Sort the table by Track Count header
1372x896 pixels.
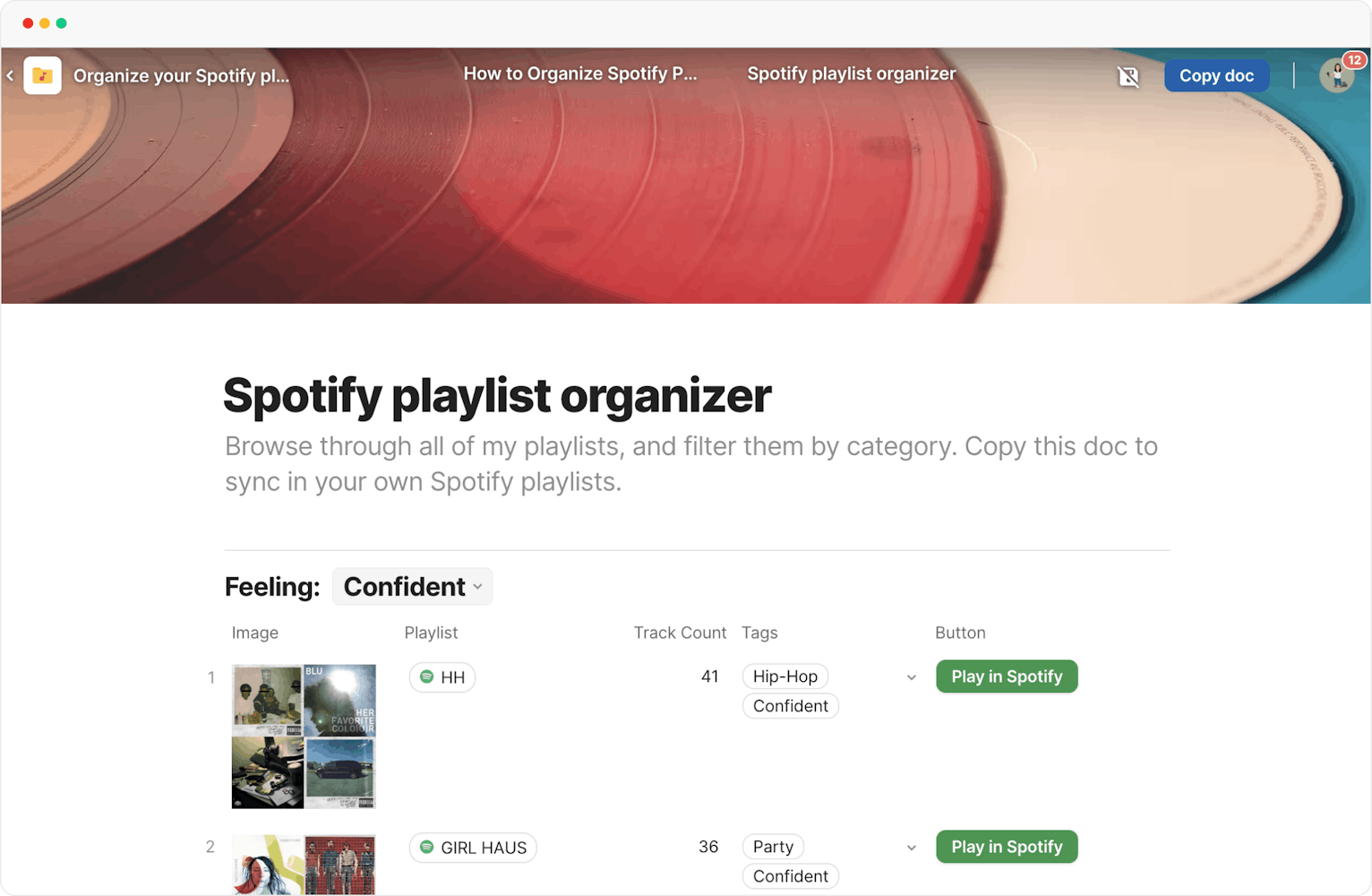[680, 633]
